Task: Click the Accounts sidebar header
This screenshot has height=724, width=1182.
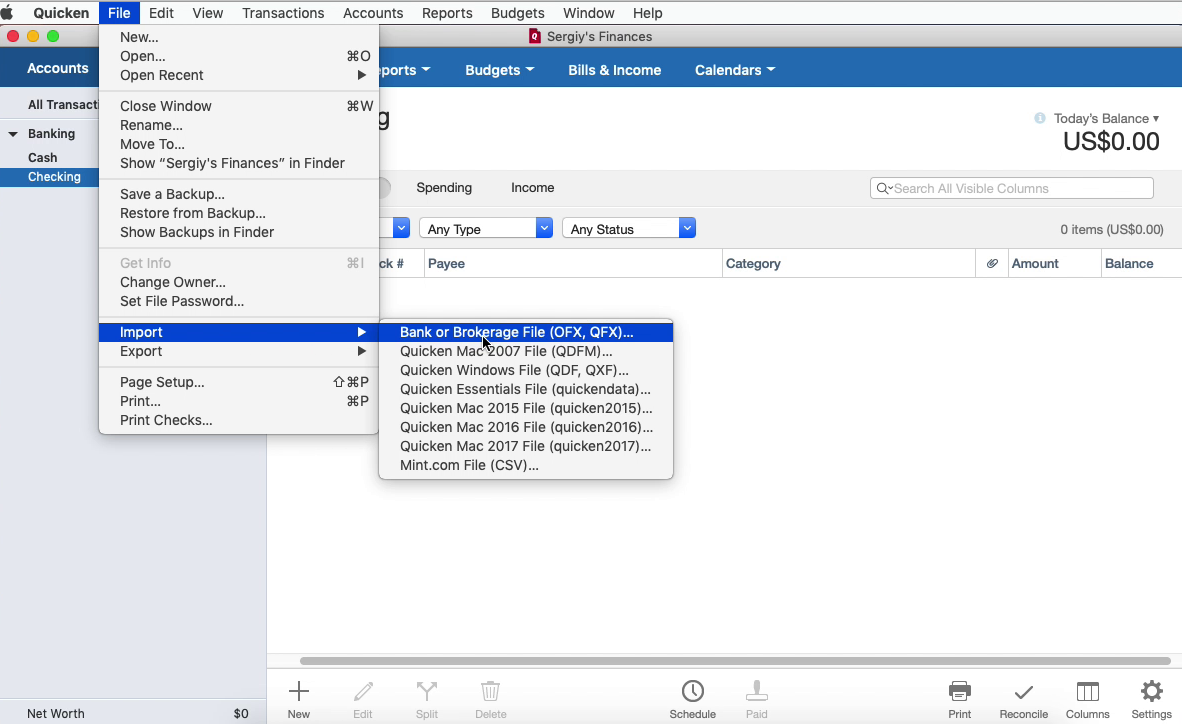Action: pyautogui.click(x=57, y=68)
